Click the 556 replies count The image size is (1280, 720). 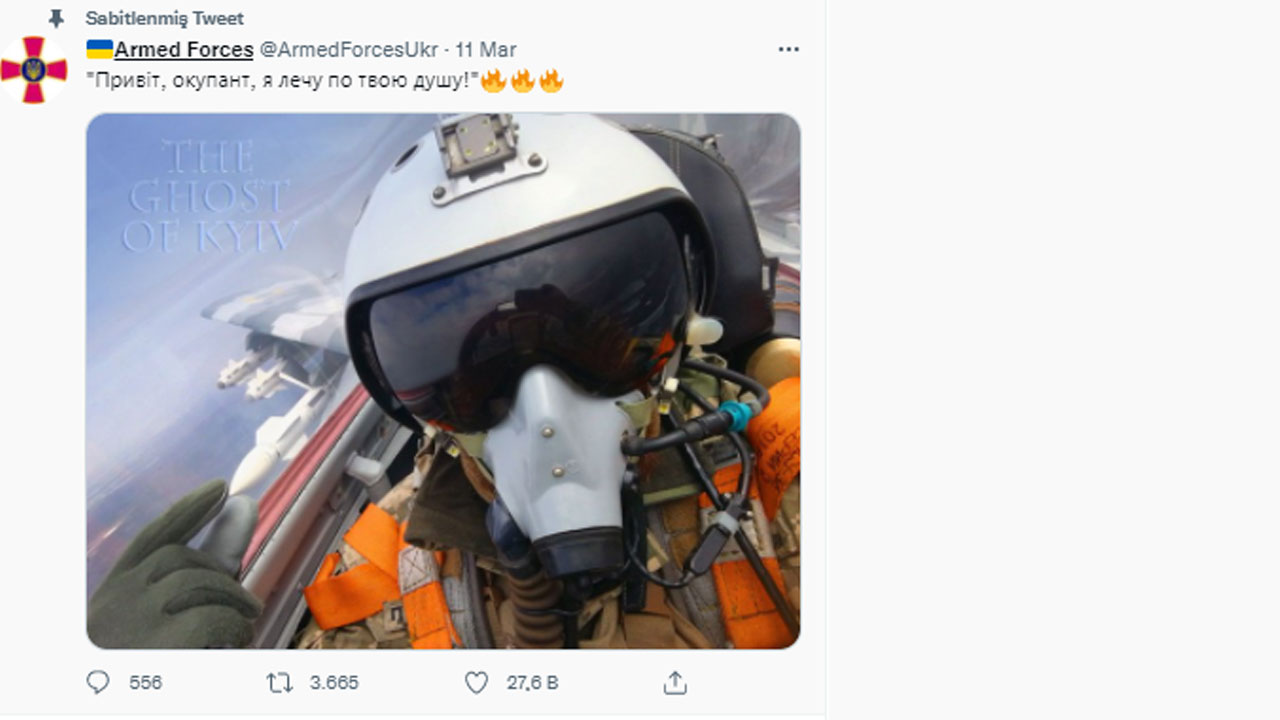[145, 683]
